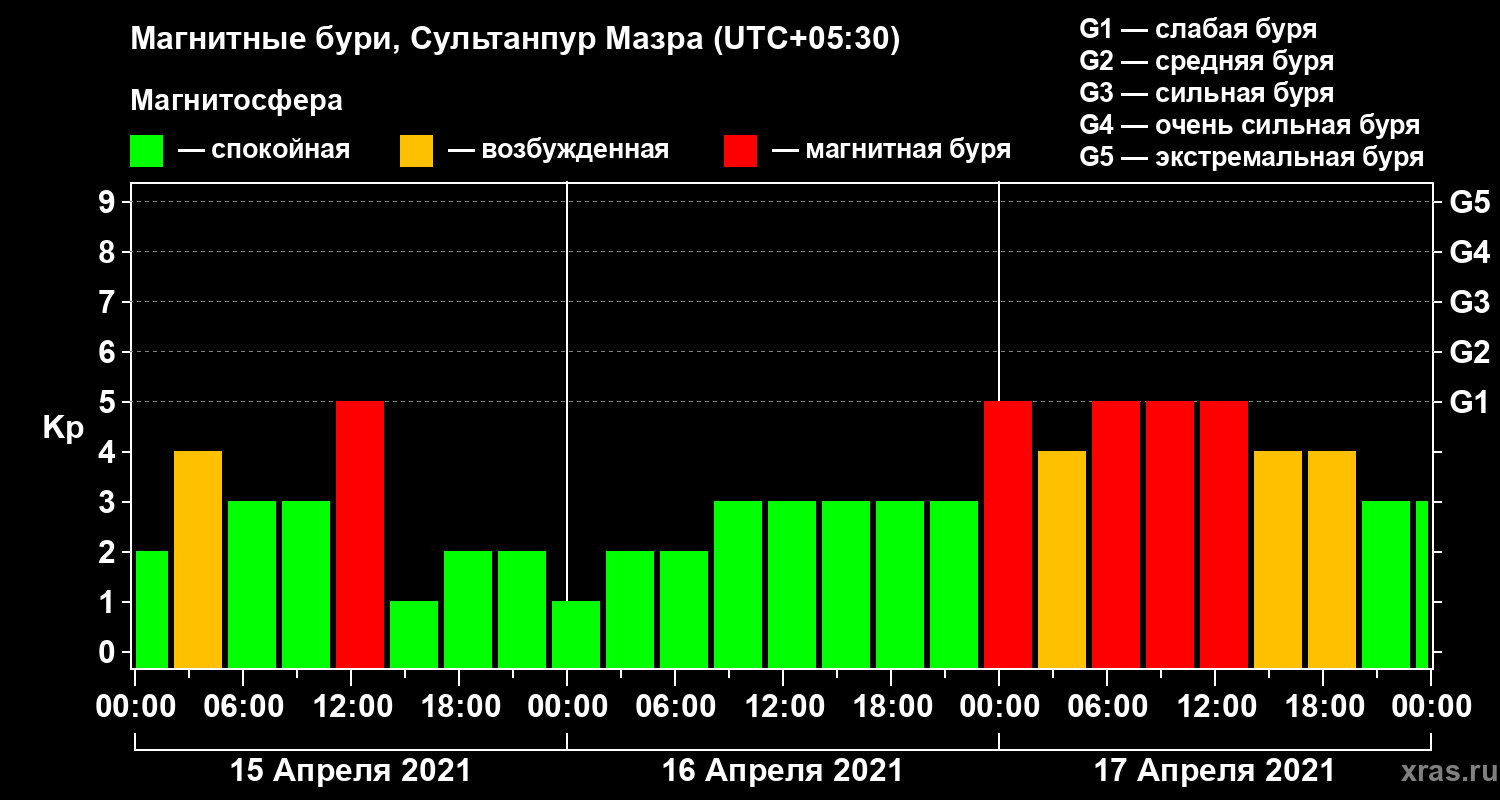This screenshot has width=1500, height=800.
Task: Click the red Kp 5 bar on 15 April
Action: (x=360, y=535)
